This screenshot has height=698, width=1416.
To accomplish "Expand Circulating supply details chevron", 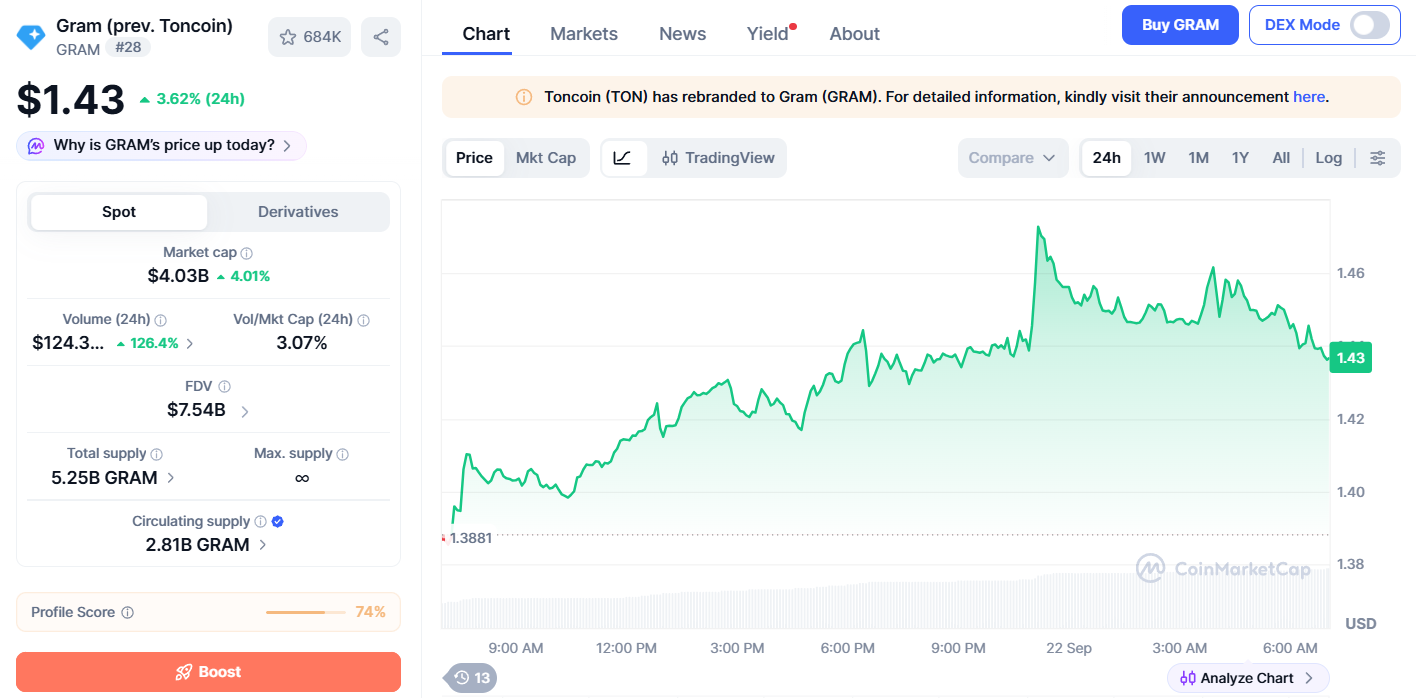I will pos(262,545).
